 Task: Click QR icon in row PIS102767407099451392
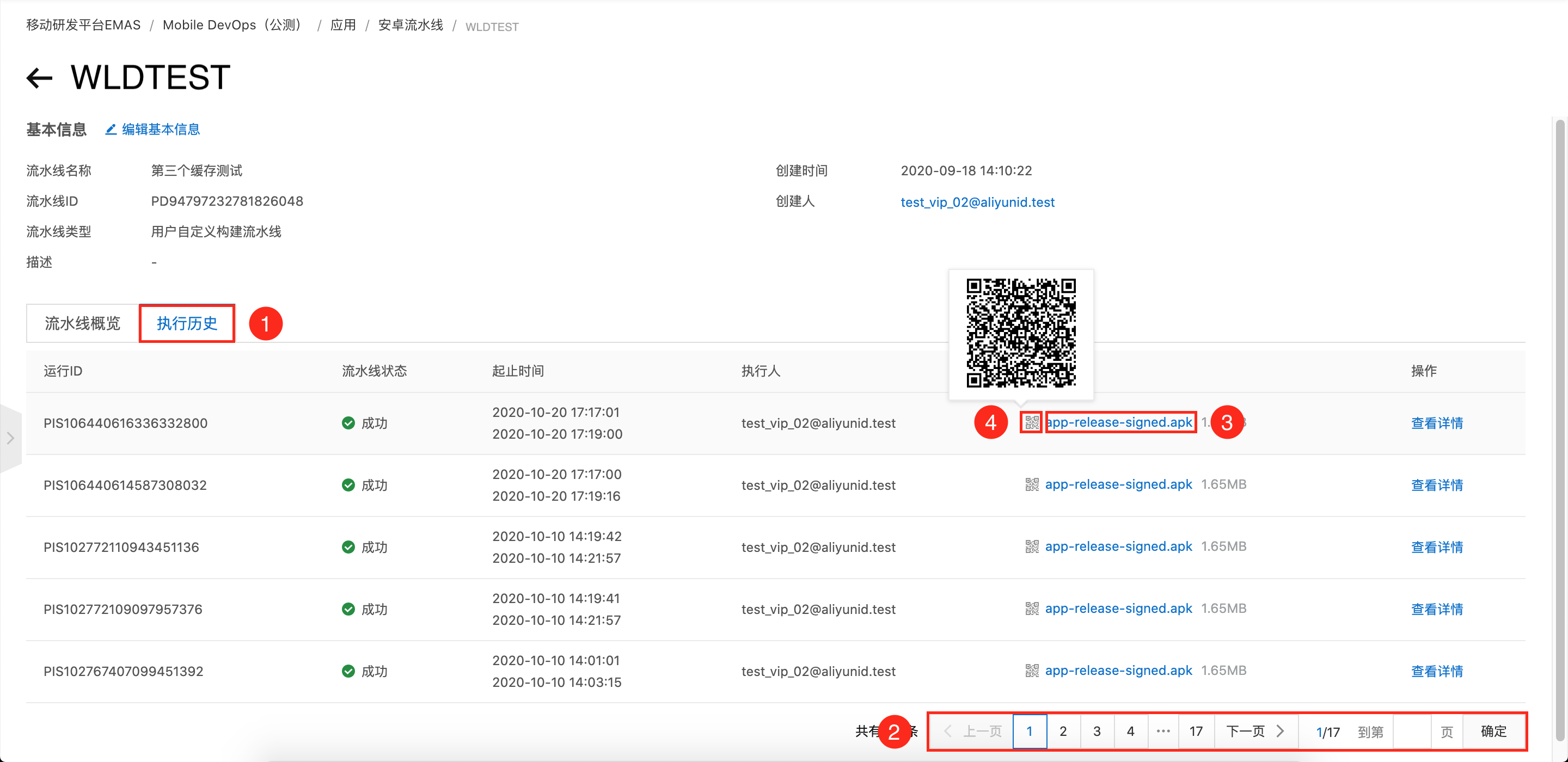click(1032, 671)
